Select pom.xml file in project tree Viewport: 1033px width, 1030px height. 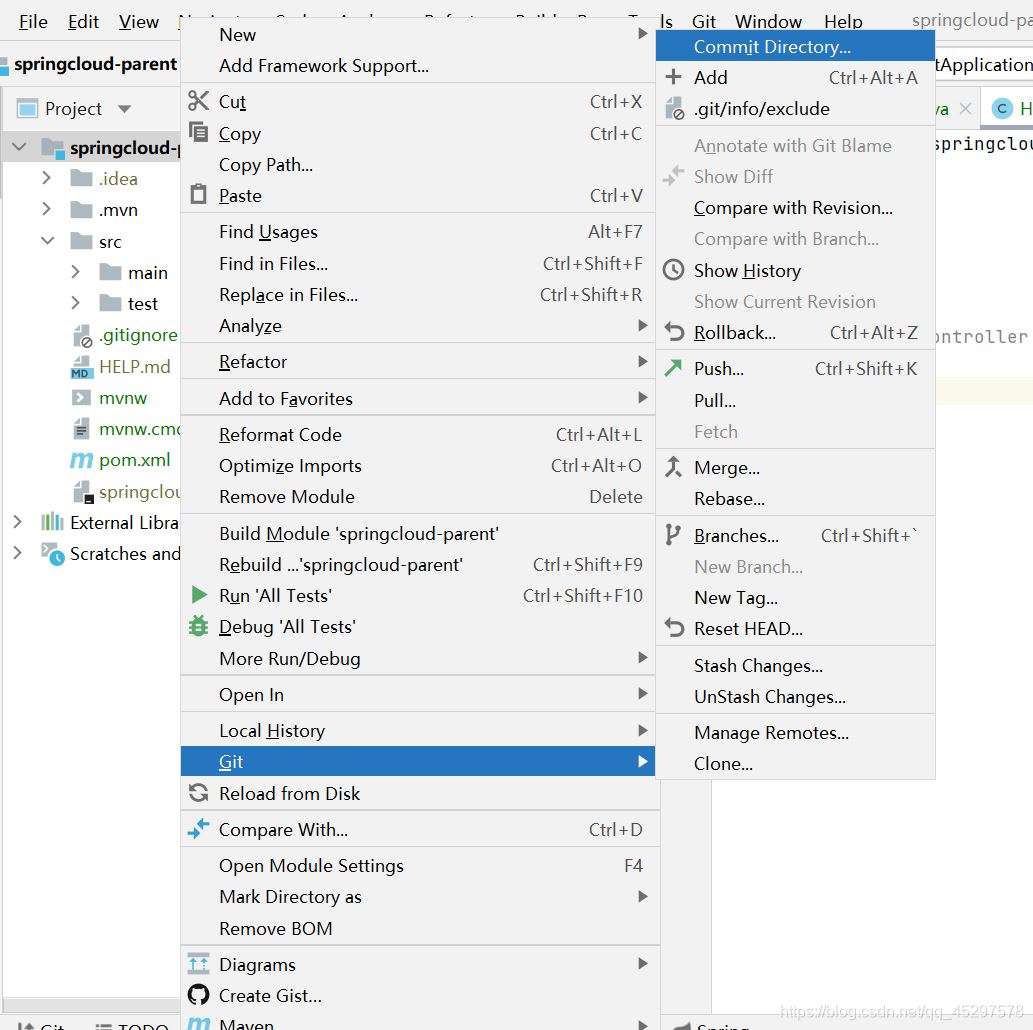click(x=134, y=460)
